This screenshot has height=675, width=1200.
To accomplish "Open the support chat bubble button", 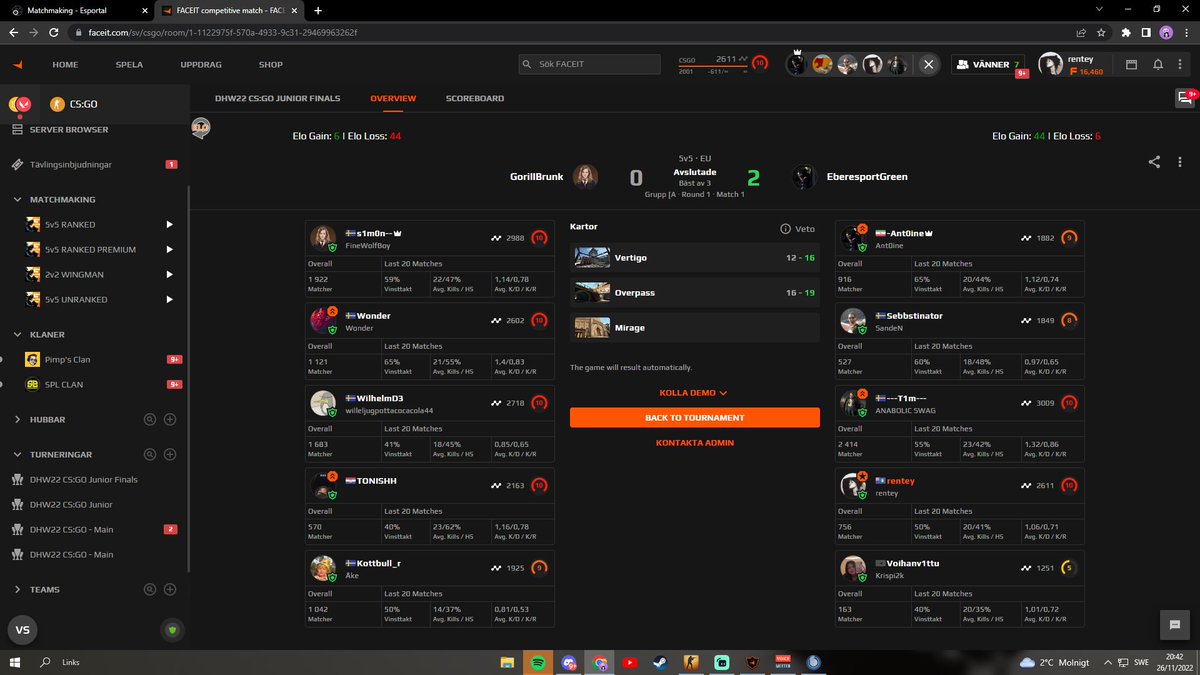I will click(1176, 624).
